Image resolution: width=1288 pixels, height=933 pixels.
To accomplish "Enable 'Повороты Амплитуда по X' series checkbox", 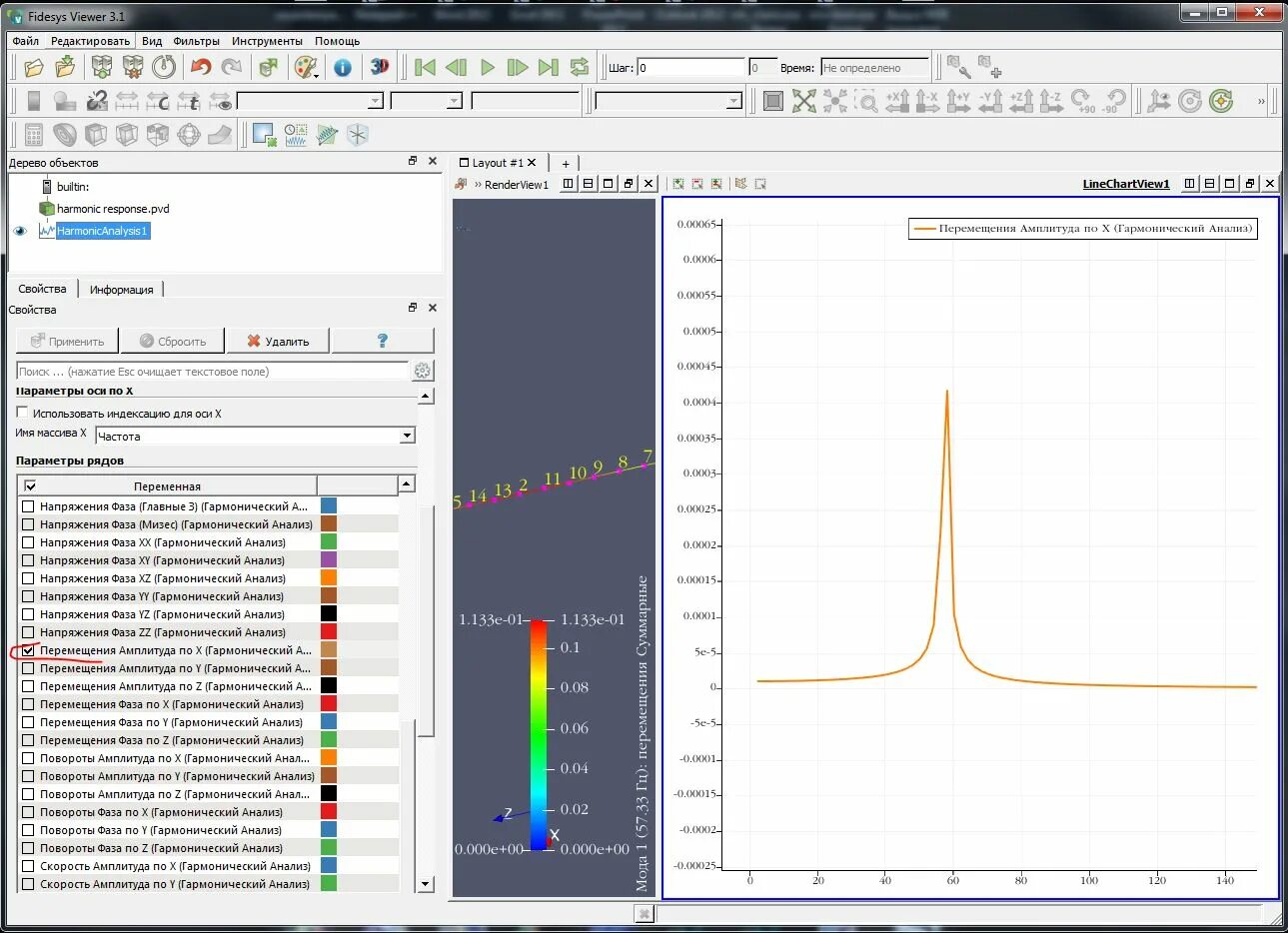I will (x=28, y=758).
